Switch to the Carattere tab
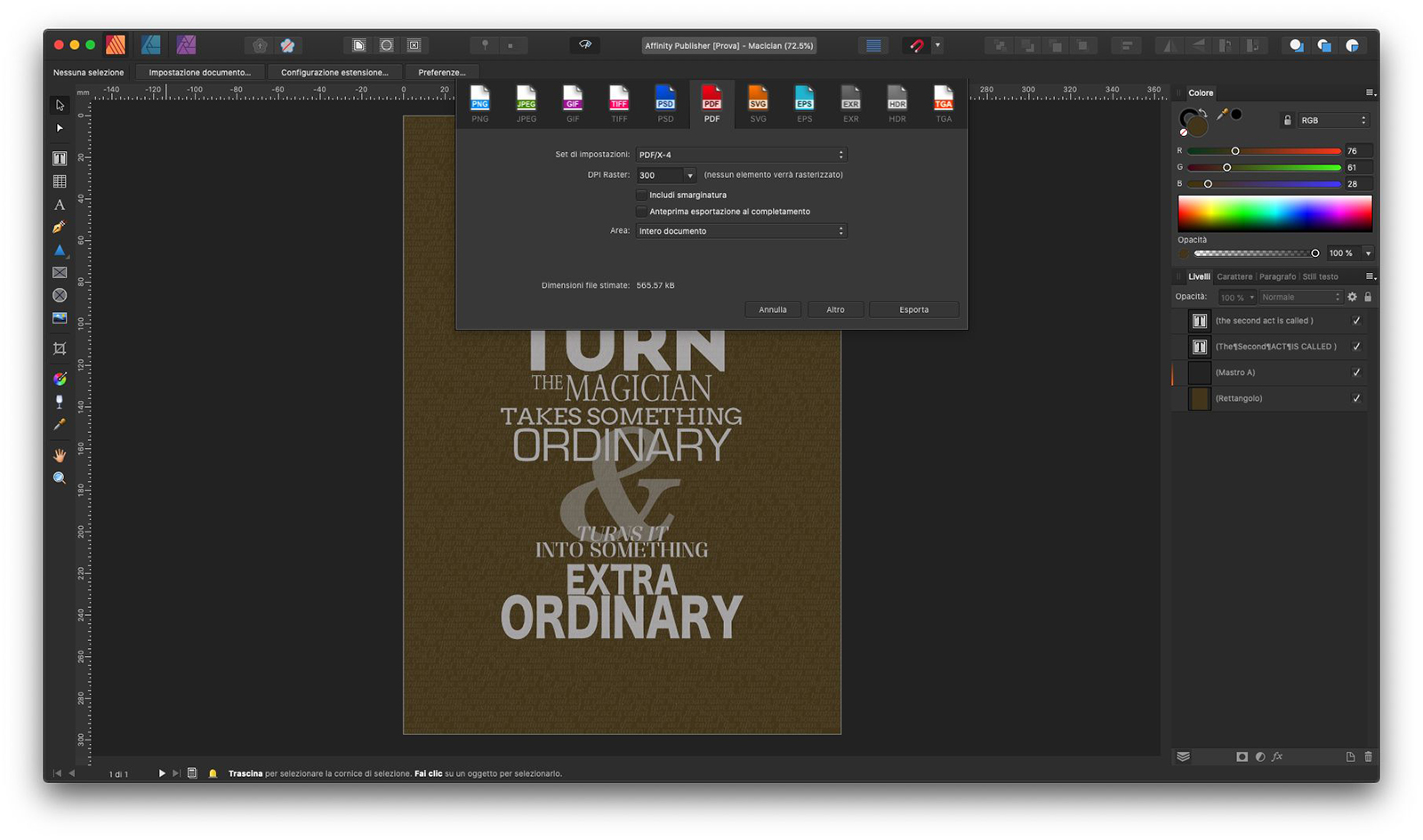This screenshot has width=1423, height=840. (x=1234, y=276)
